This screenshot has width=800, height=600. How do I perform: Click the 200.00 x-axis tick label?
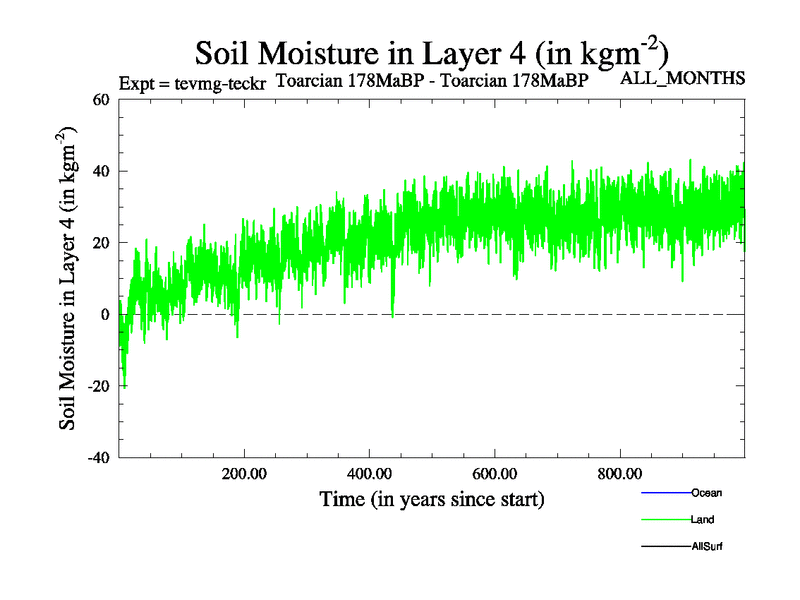coord(244,473)
